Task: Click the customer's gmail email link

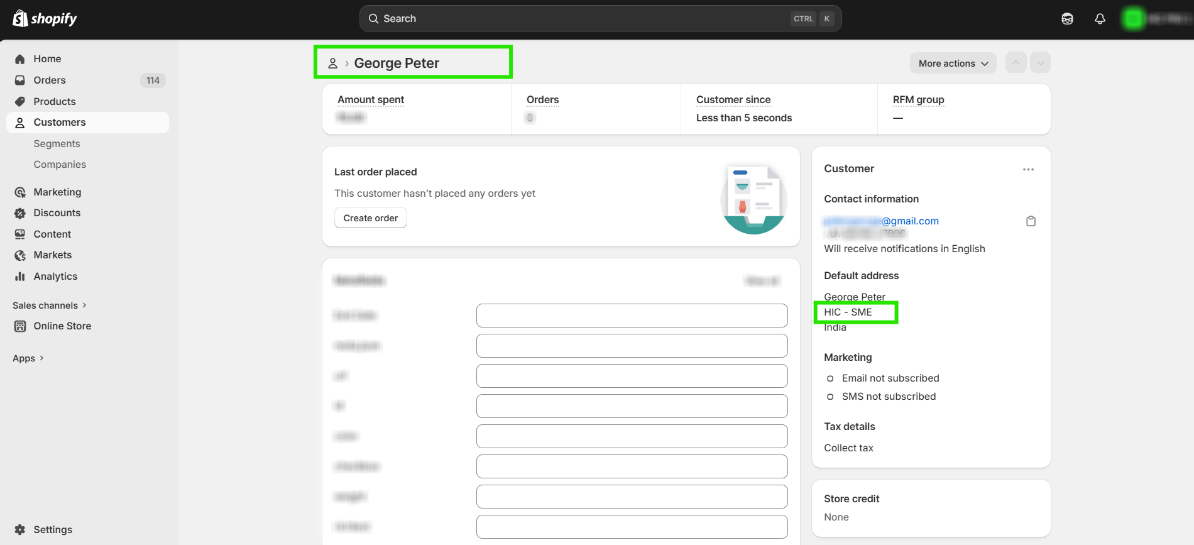Action: 881,221
